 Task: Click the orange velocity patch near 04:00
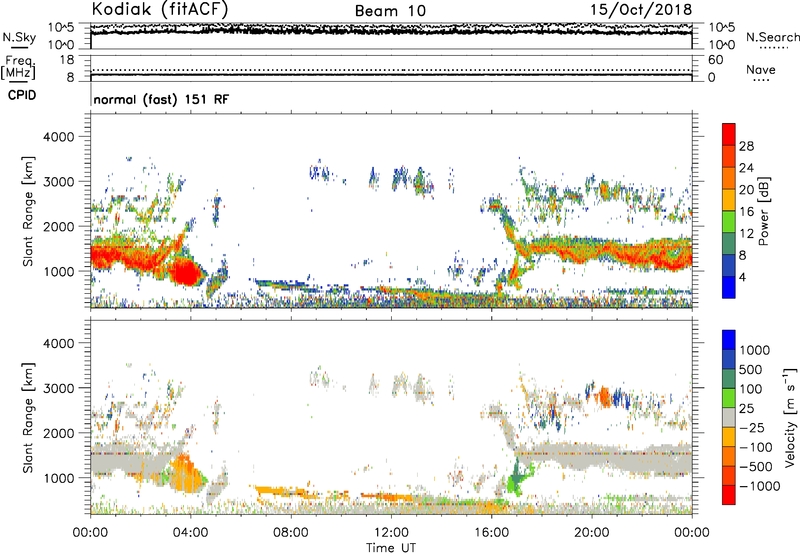point(185,473)
